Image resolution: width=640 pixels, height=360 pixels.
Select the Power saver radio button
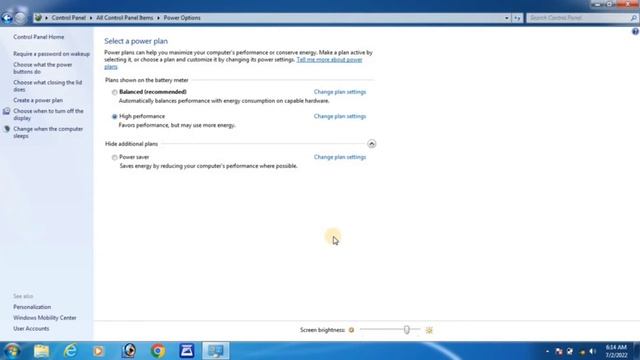[115, 158]
